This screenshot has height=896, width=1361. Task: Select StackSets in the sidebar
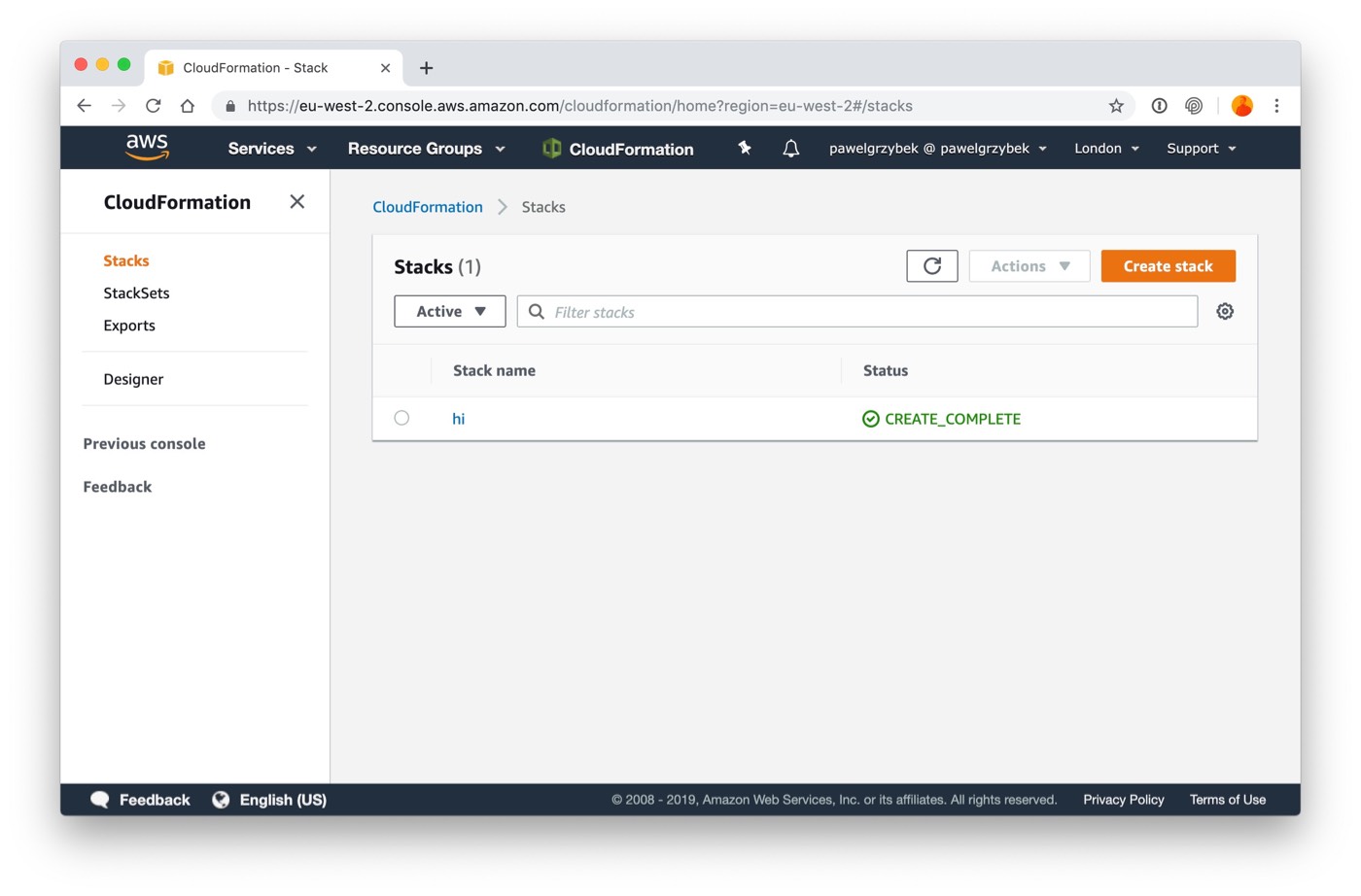pyautogui.click(x=136, y=293)
